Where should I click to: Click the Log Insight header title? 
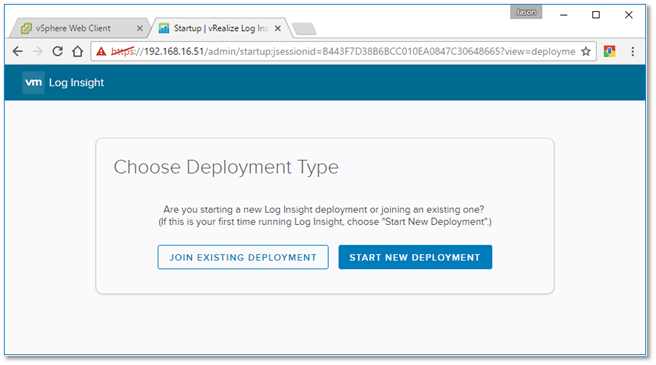click(x=76, y=82)
